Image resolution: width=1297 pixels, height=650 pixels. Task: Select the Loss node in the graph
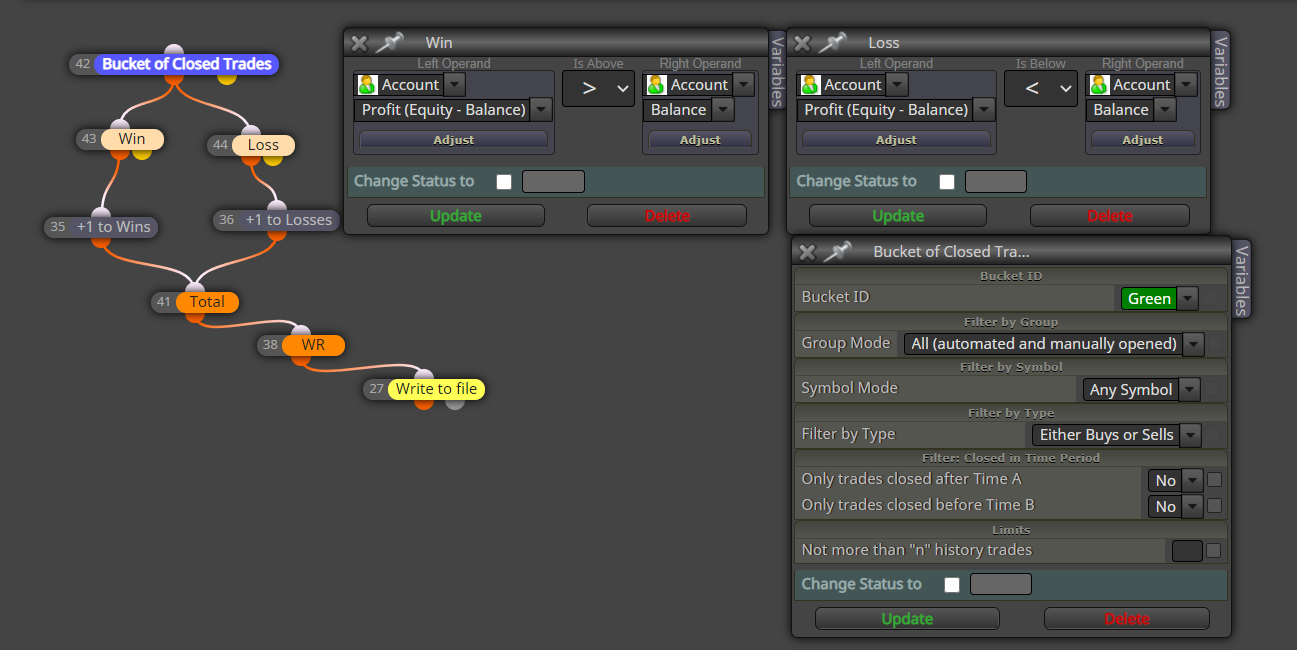263,145
